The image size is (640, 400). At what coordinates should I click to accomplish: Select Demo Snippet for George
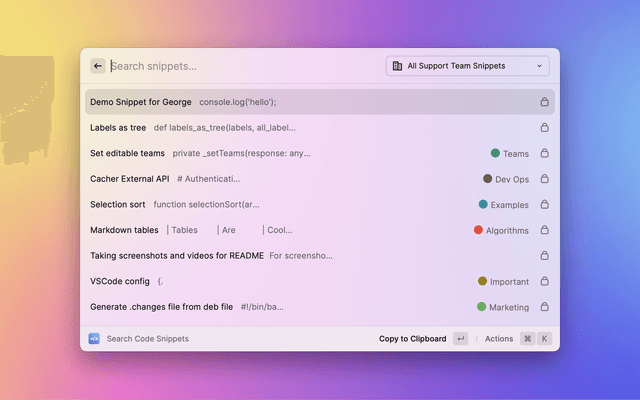(140, 102)
